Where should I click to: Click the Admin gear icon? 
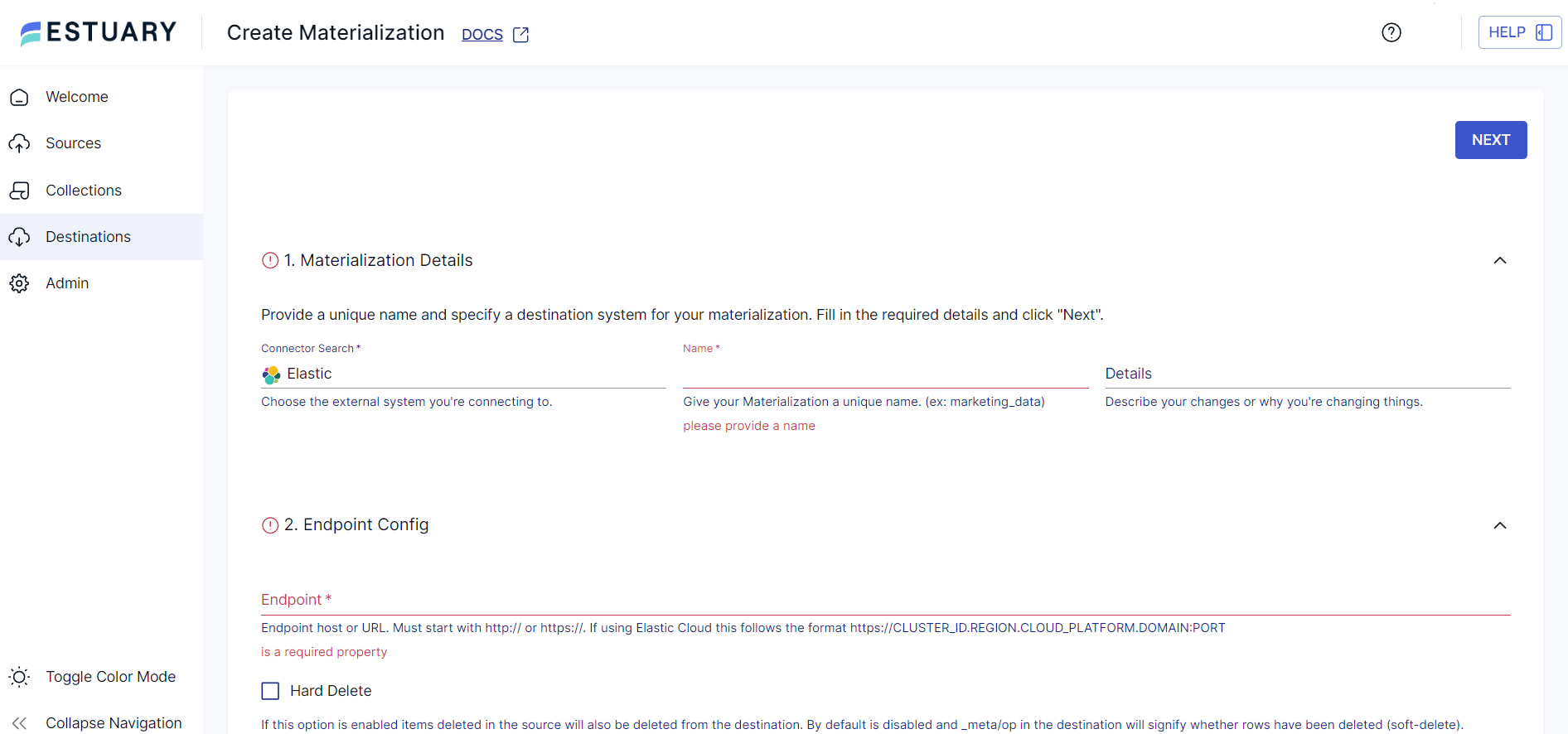pyautogui.click(x=20, y=283)
